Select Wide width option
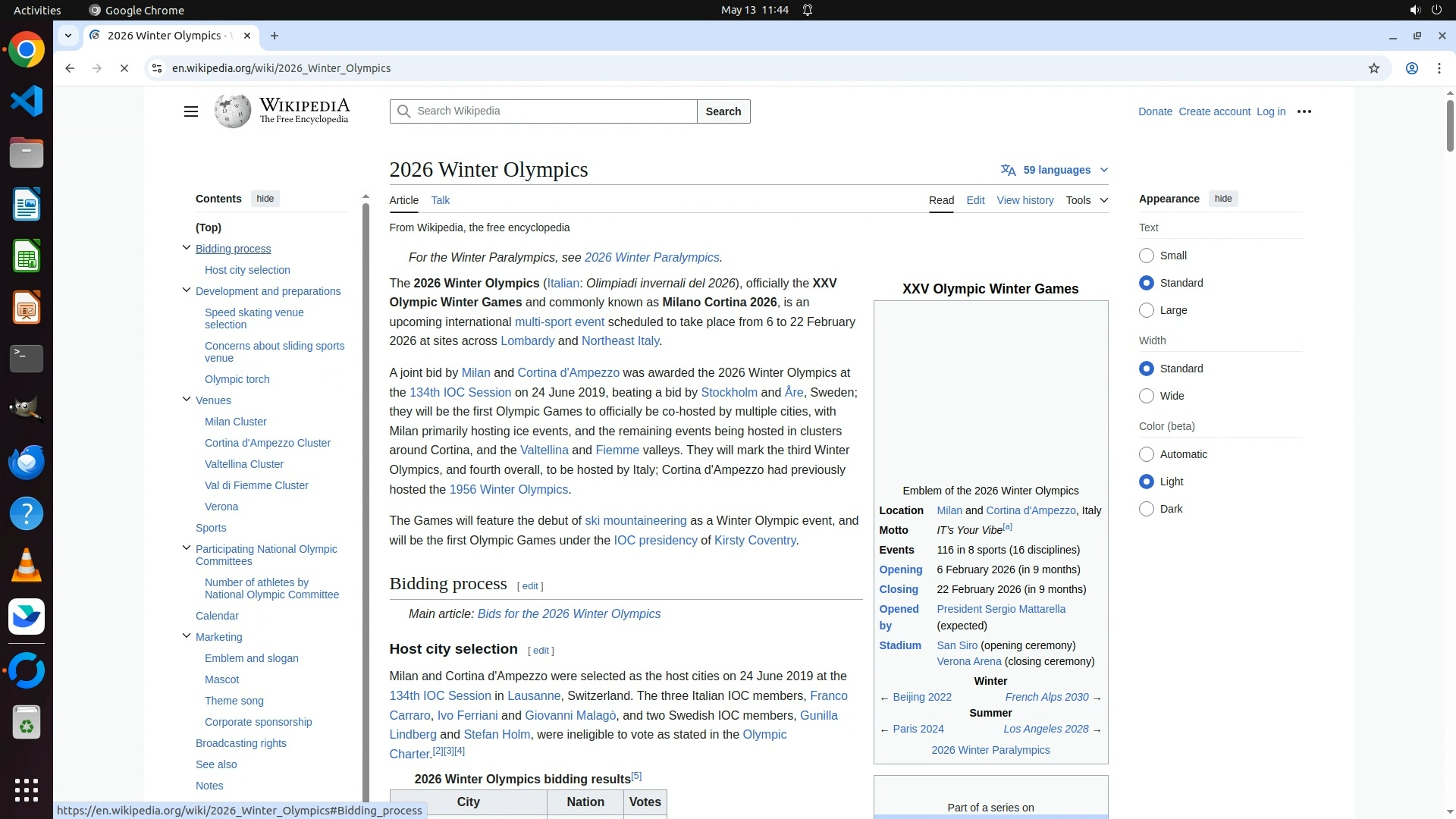Viewport: 1456px width, 819px height. 1146,396
